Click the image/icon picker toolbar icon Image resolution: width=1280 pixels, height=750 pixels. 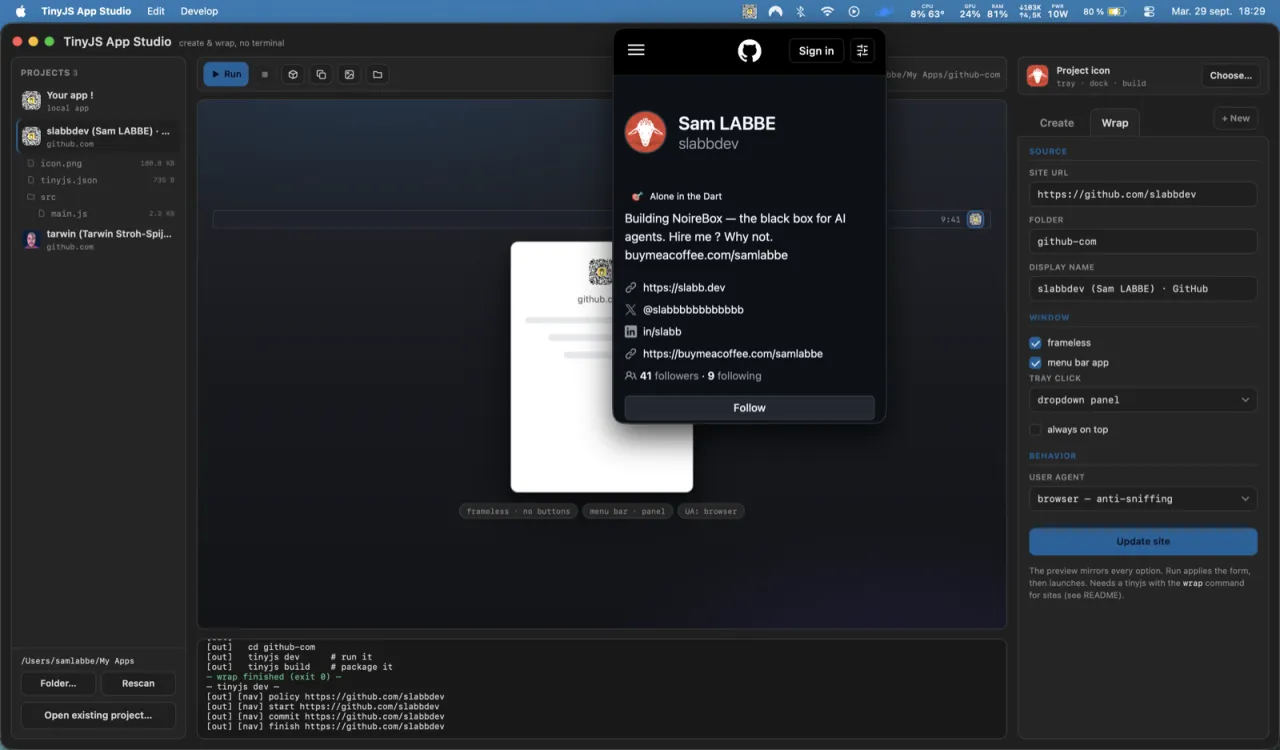tap(349, 74)
